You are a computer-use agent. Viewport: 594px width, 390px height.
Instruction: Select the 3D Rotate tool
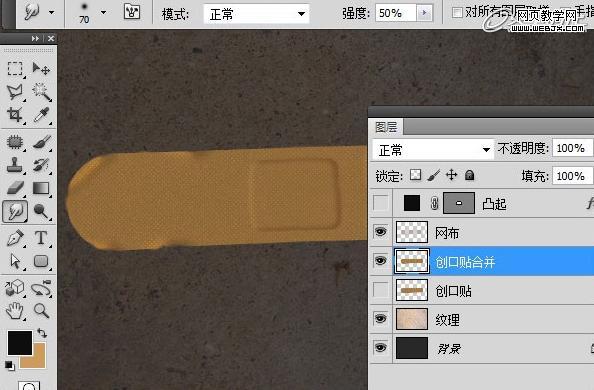[x=15, y=288]
